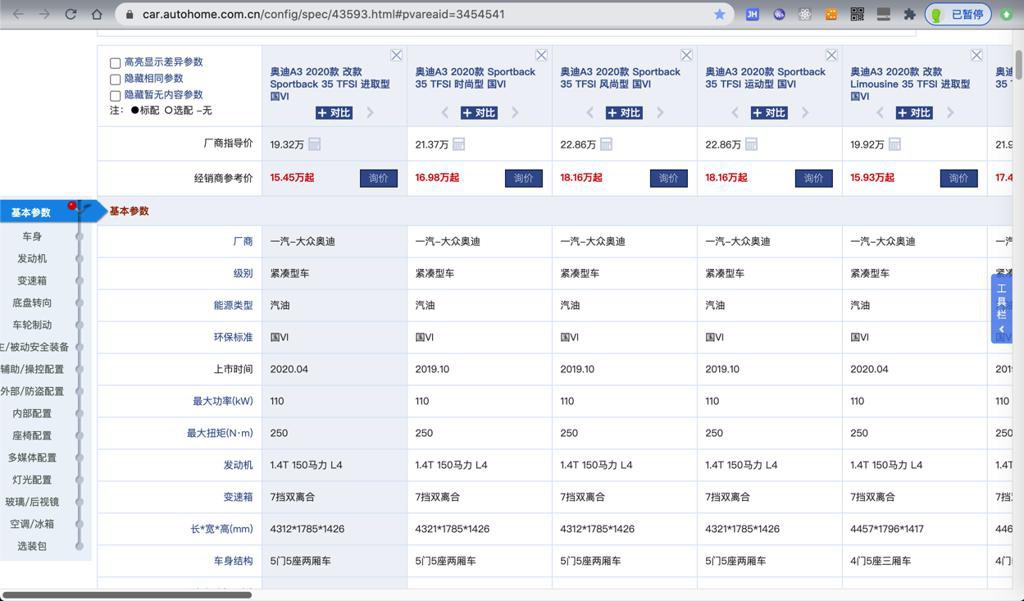Jump to the 选装包 section
This screenshot has width=1024, height=601.
[32, 546]
